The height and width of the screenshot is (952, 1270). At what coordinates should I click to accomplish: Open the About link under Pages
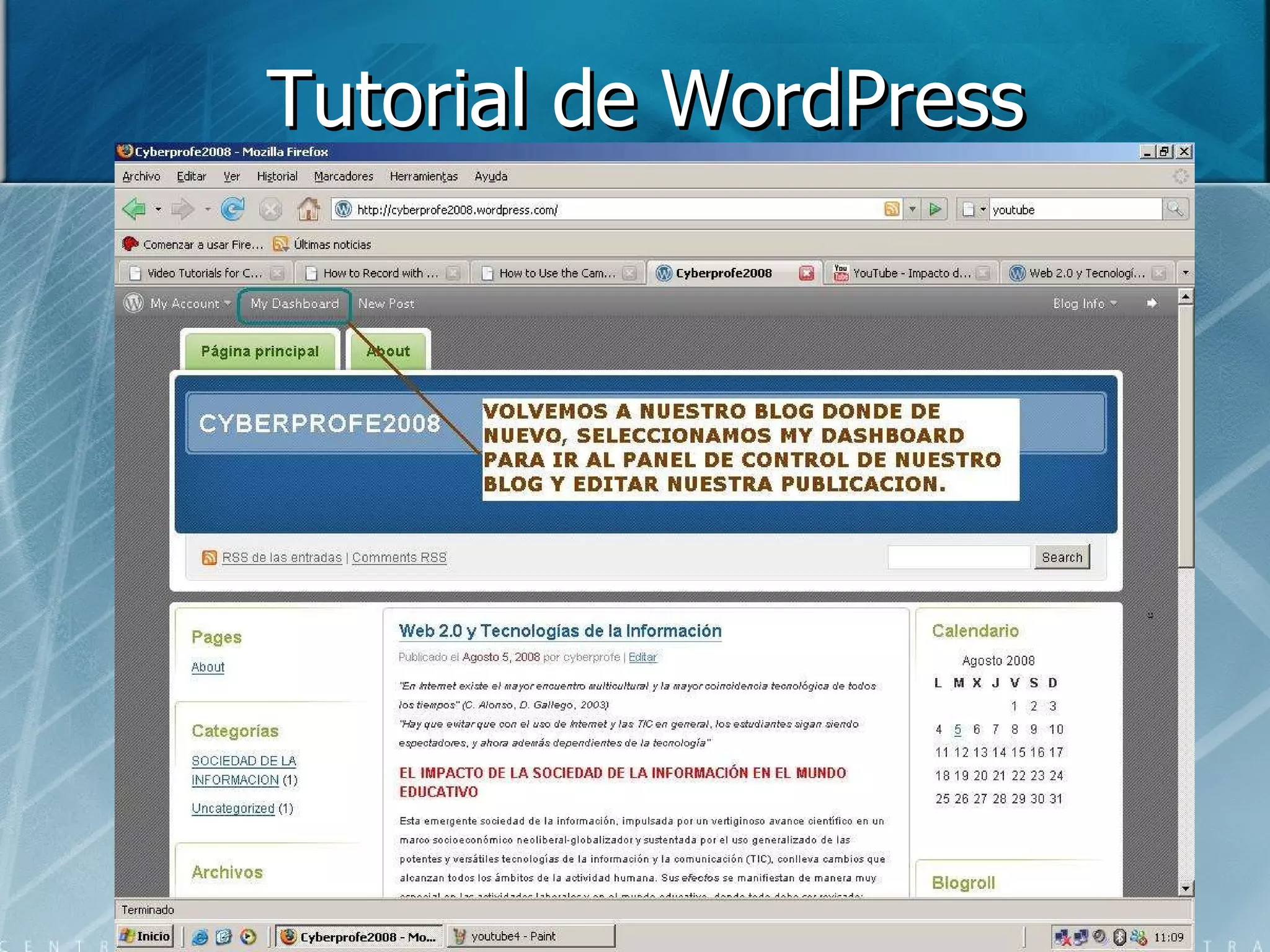tap(208, 668)
